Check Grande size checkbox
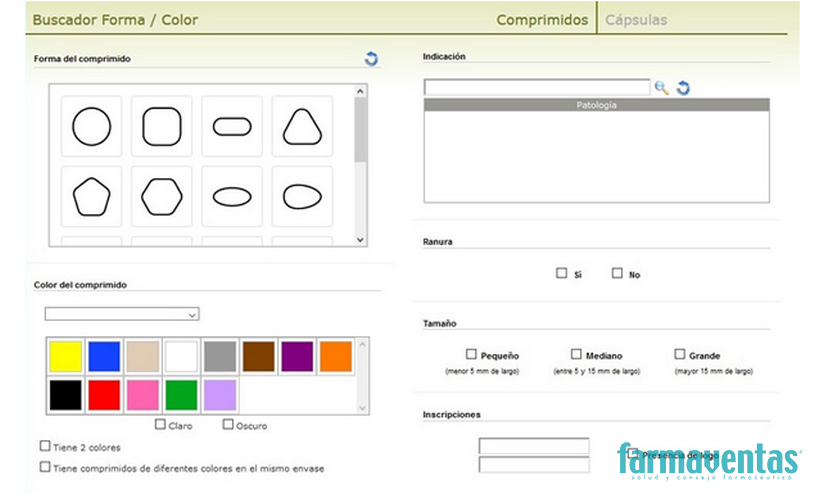The width and height of the screenshot is (824, 495). pos(680,354)
